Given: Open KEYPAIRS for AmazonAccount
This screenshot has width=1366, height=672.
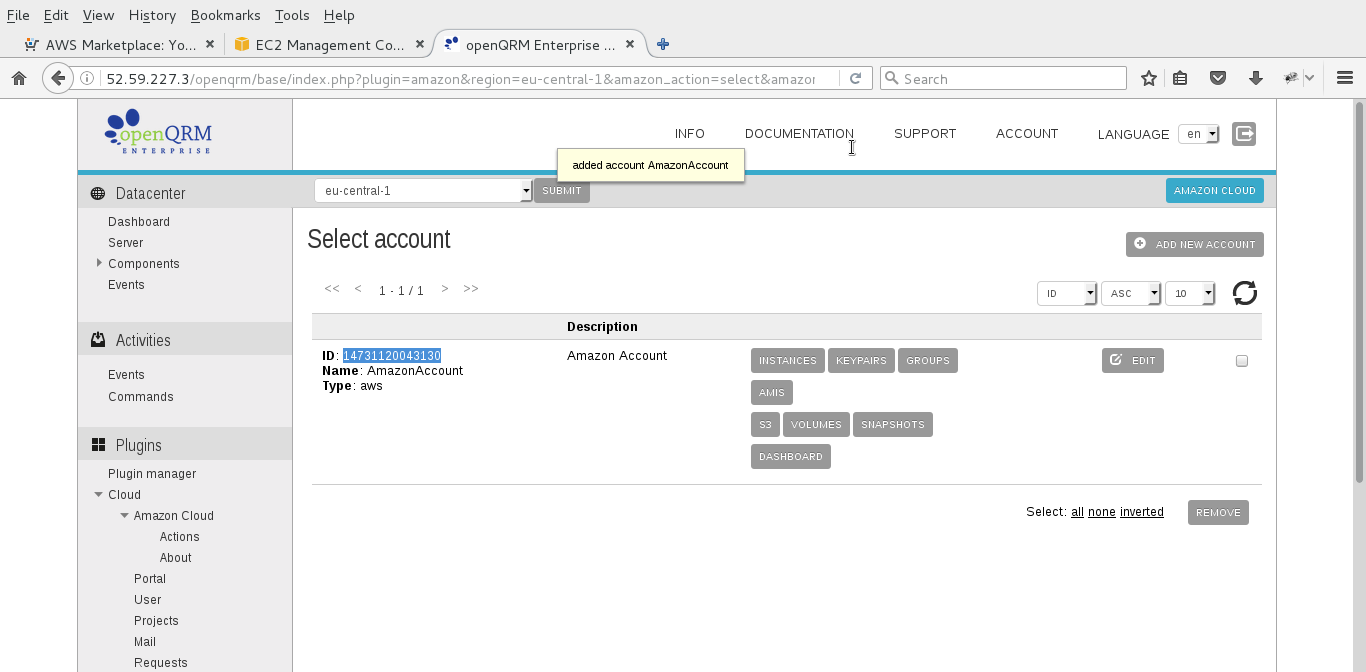Looking at the screenshot, I should 861,361.
